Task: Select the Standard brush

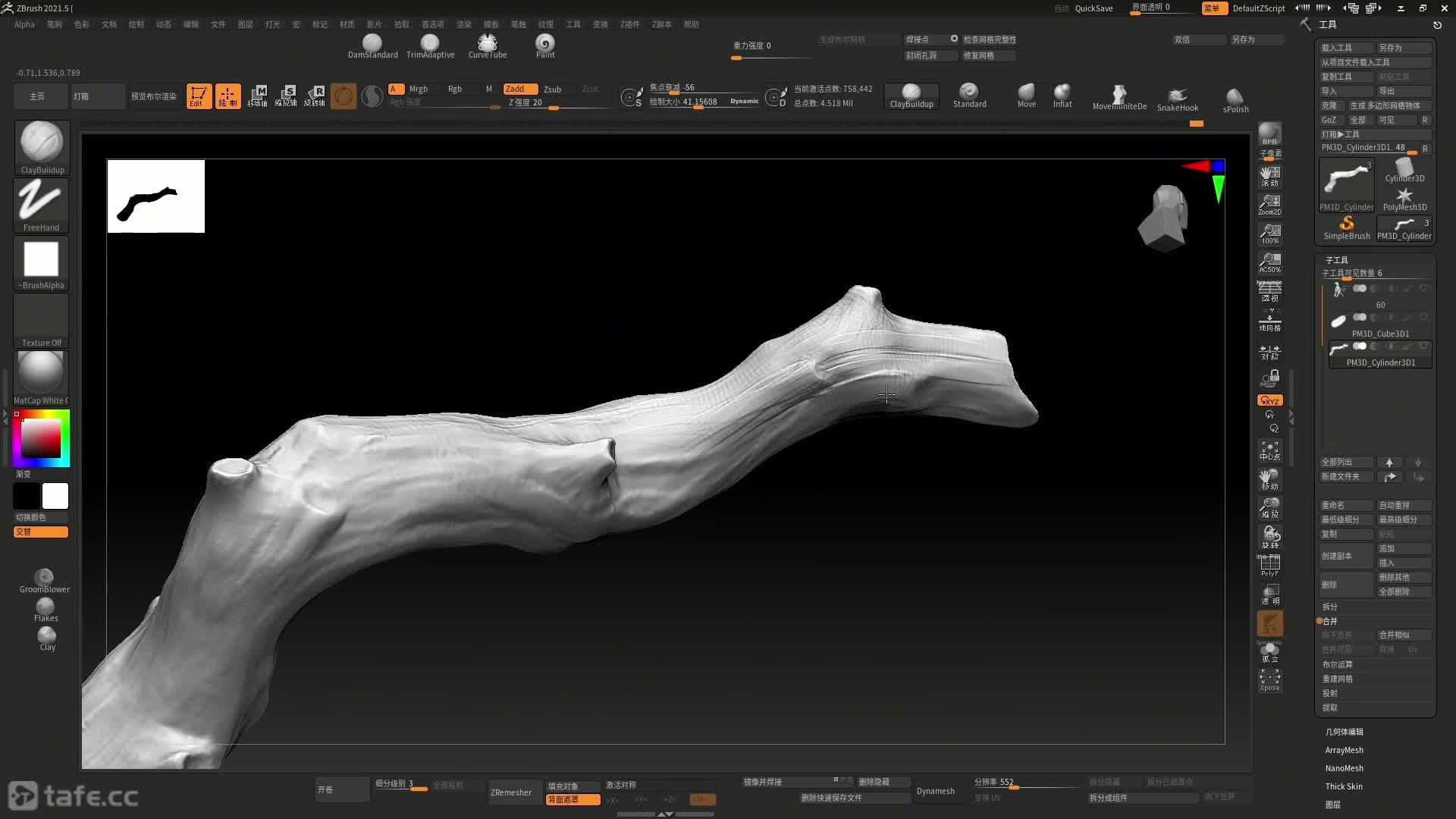Action: pyautogui.click(x=969, y=96)
